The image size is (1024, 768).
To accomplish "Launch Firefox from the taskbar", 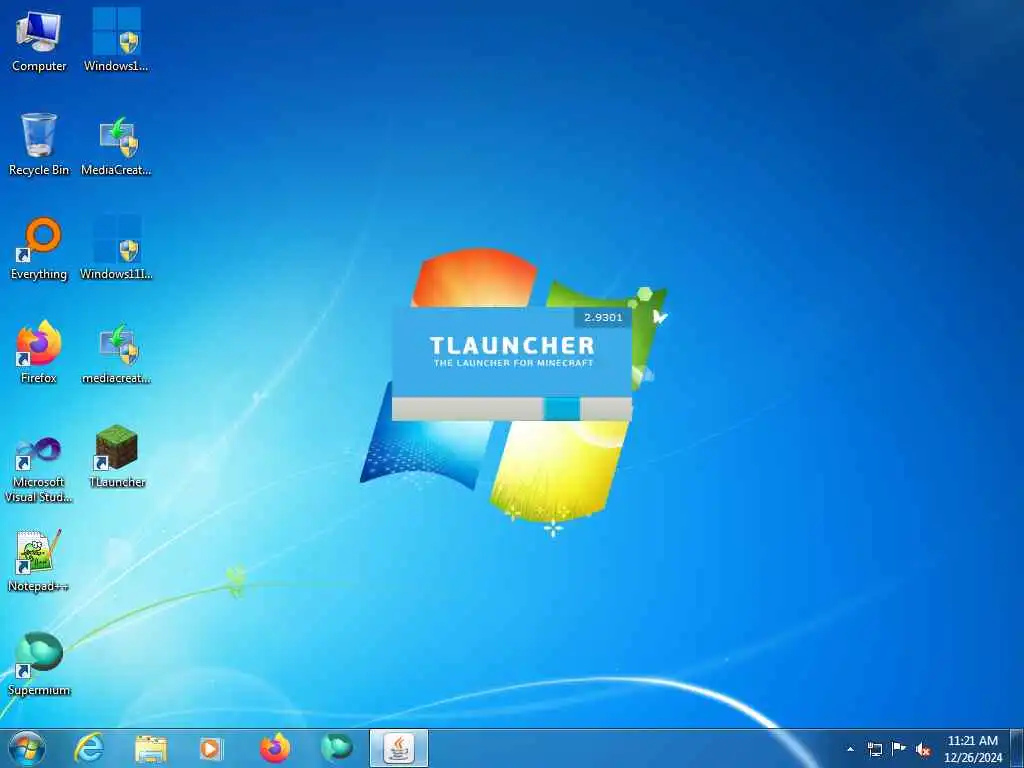I will [275, 748].
